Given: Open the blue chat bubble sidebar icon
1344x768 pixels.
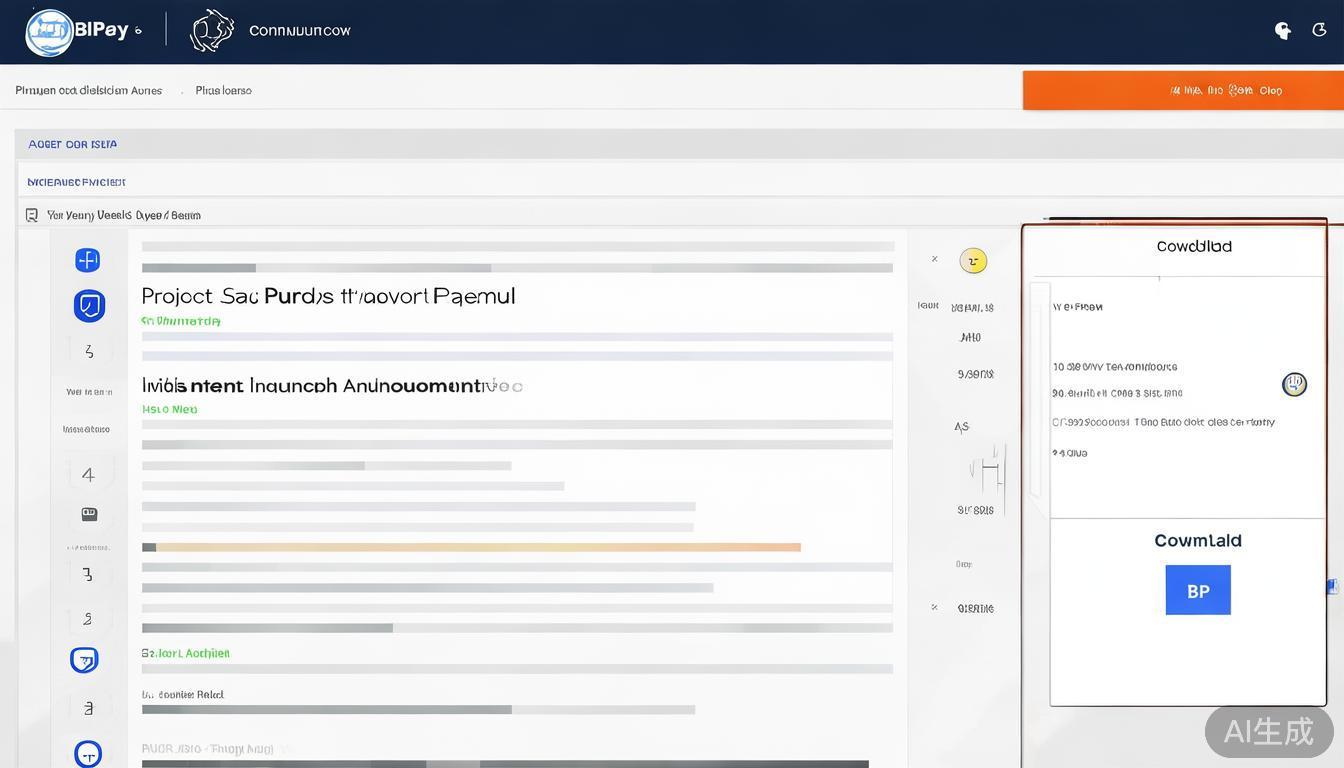Looking at the screenshot, I should pos(85,660).
